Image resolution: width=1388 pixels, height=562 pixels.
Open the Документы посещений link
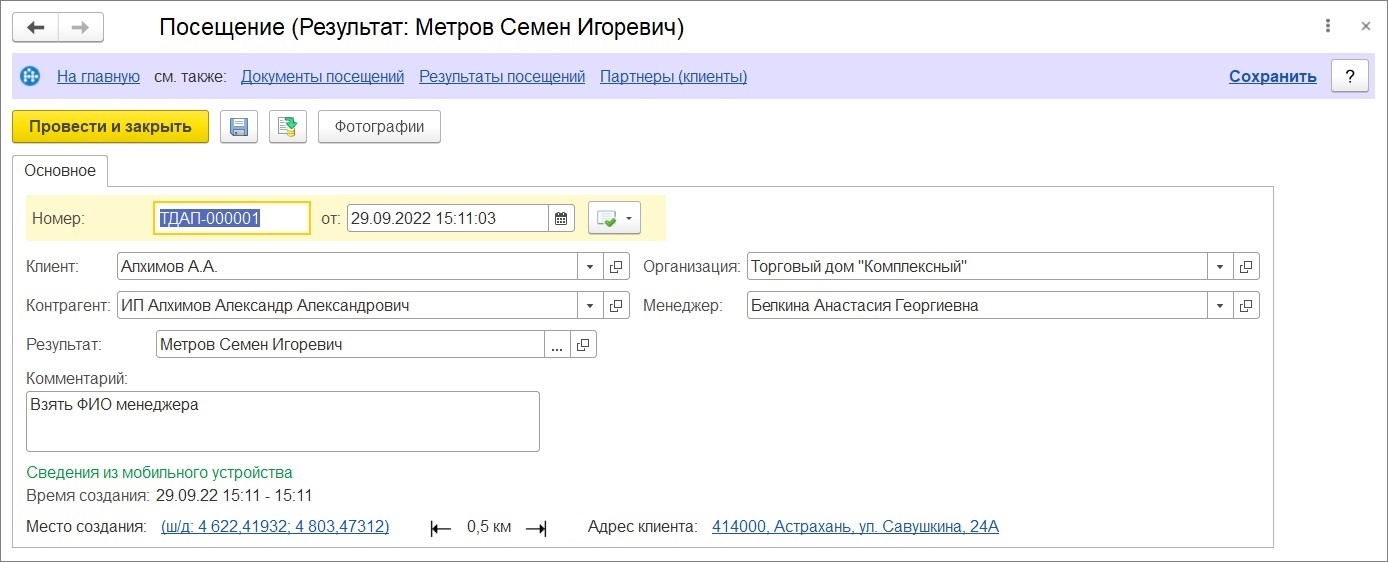[x=322, y=76]
